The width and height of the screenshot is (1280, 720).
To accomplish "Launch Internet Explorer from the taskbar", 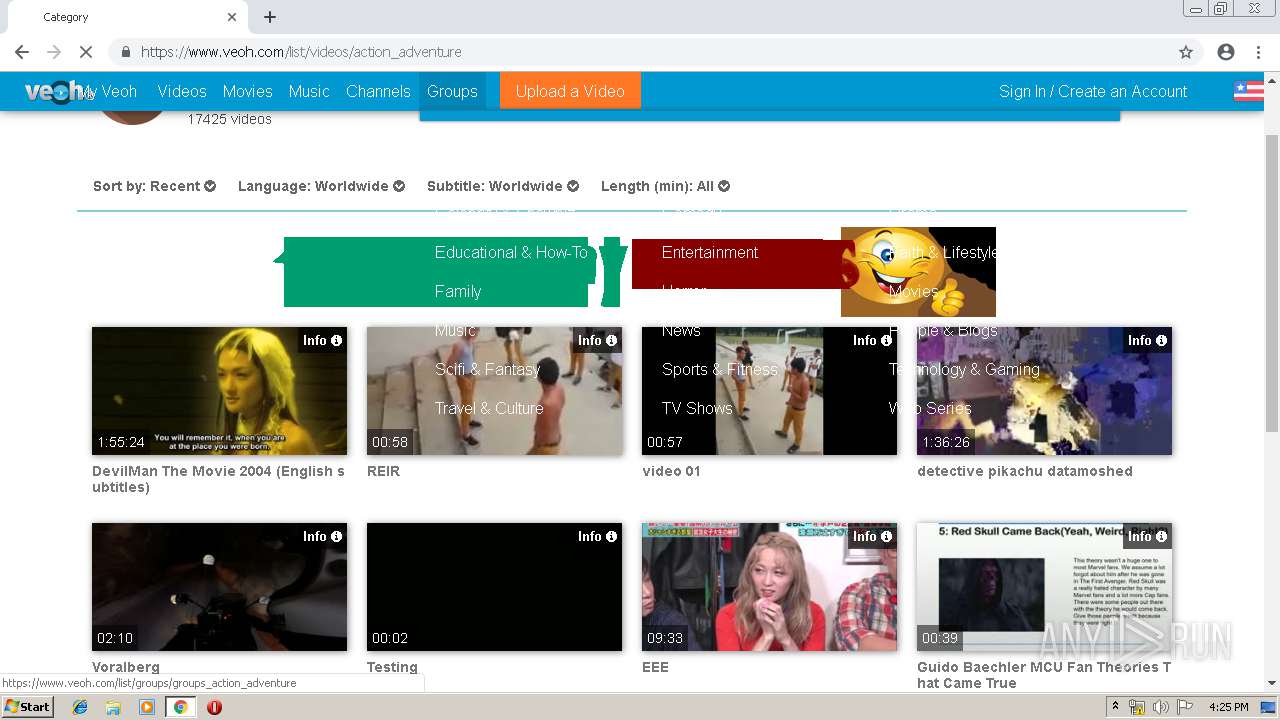I will click(80, 707).
